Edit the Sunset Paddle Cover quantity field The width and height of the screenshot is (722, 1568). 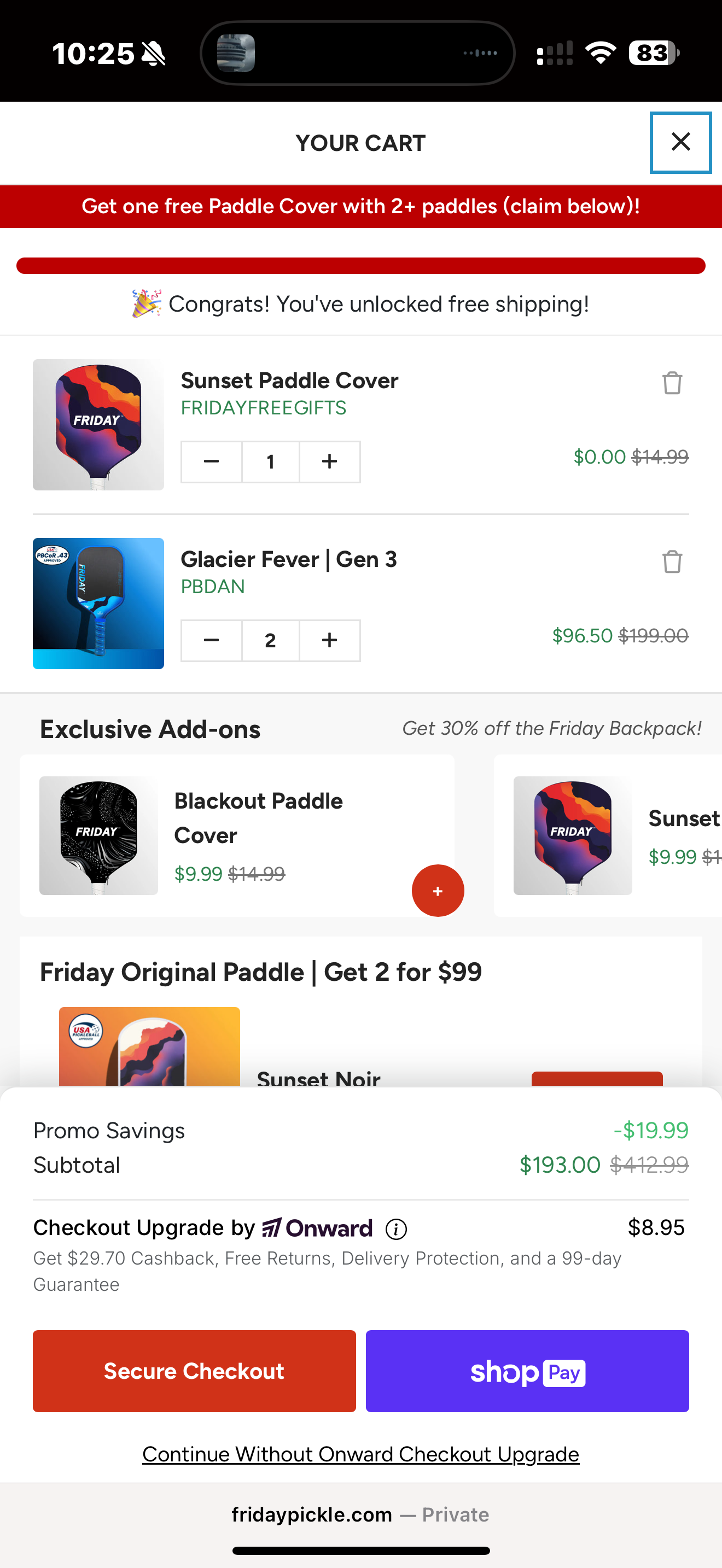pos(270,462)
